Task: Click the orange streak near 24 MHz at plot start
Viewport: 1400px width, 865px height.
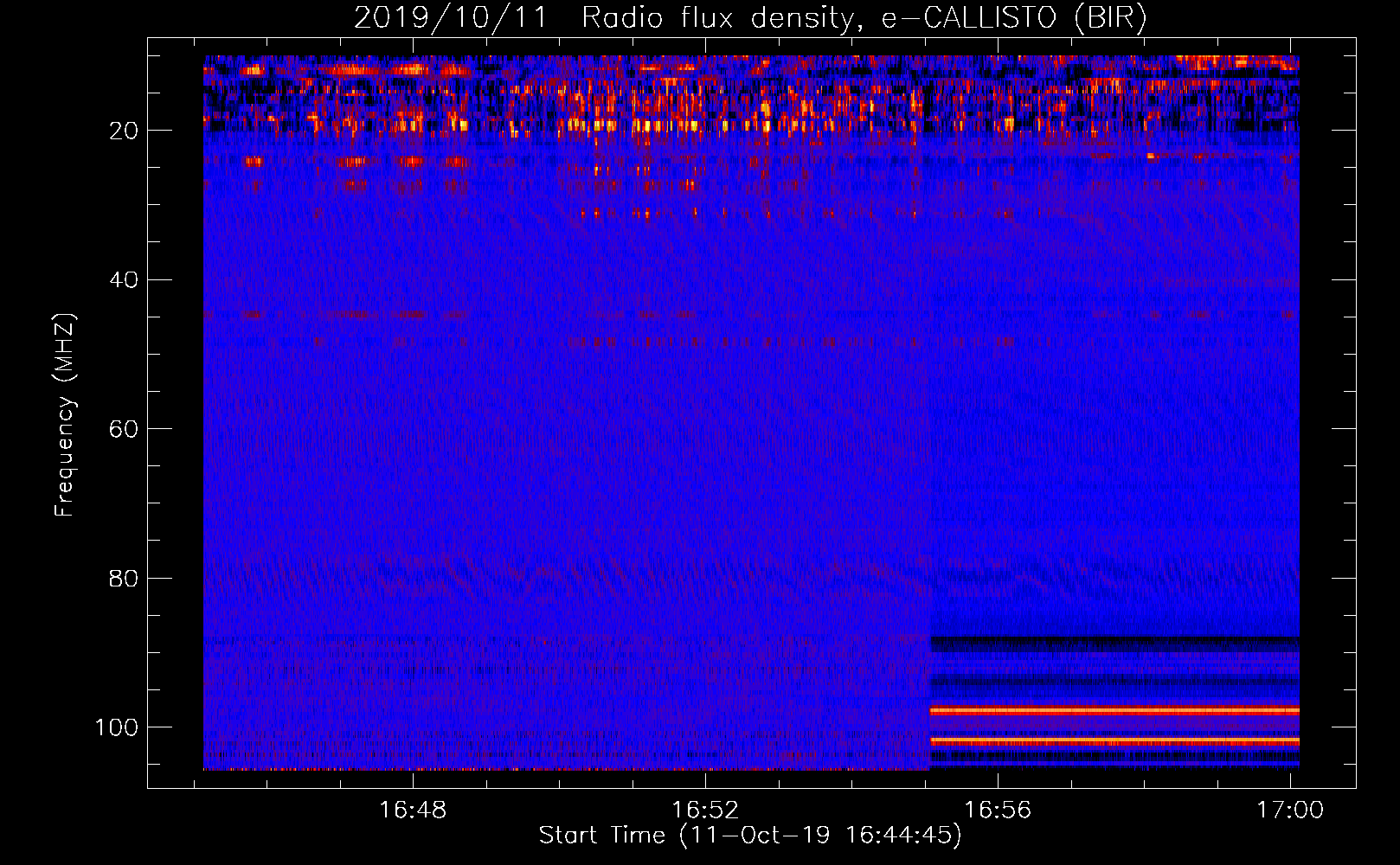Action: [253, 162]
